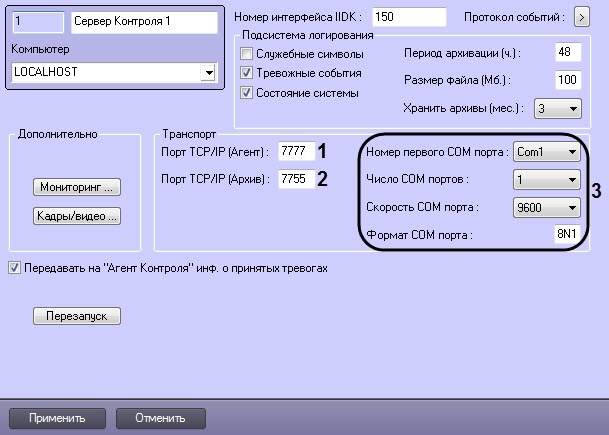
Task: Open Номер первого COM порта dropdown
Action: point(571,152)
